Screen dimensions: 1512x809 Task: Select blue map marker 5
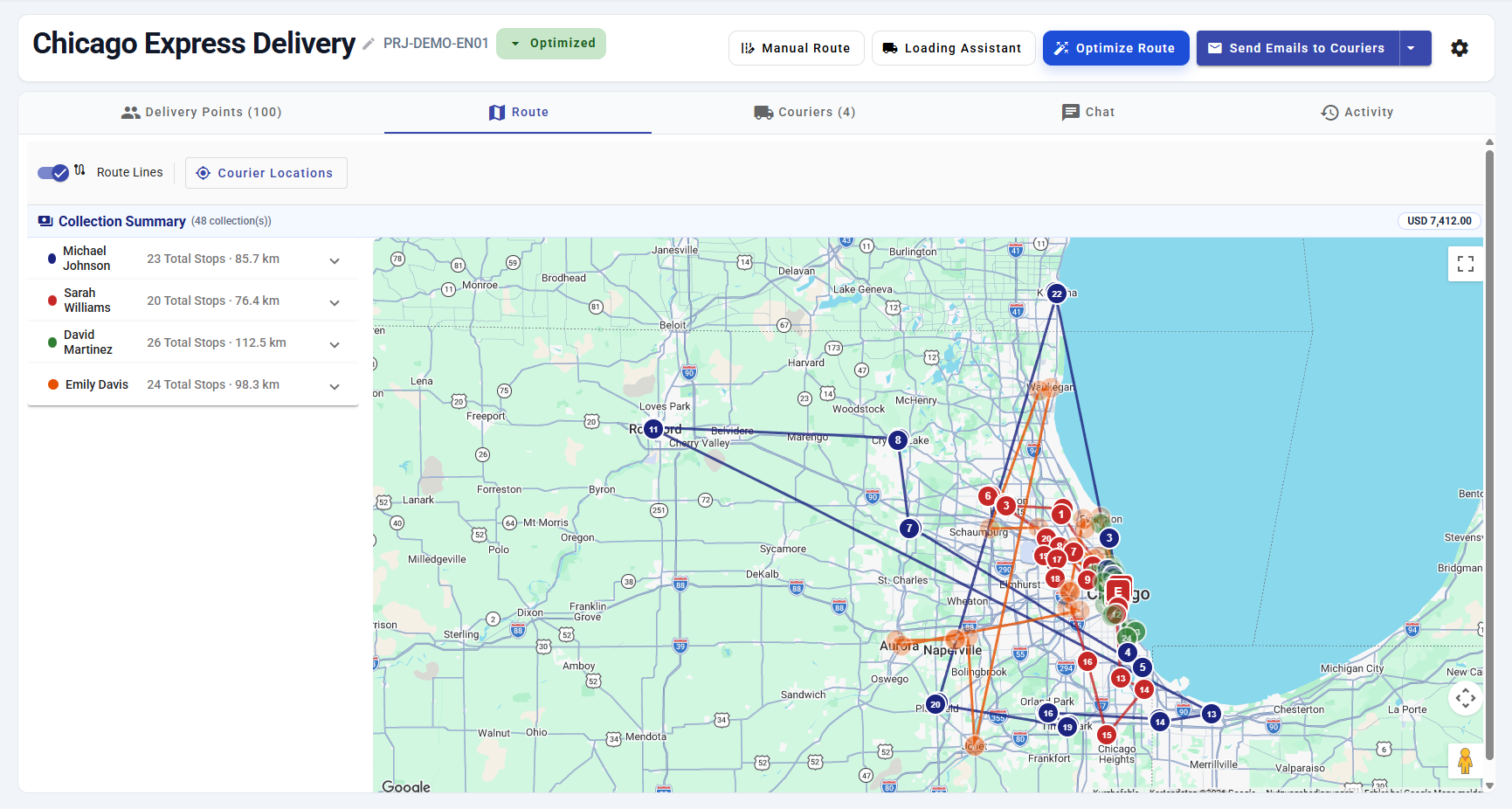click(x=1143, y=667)
